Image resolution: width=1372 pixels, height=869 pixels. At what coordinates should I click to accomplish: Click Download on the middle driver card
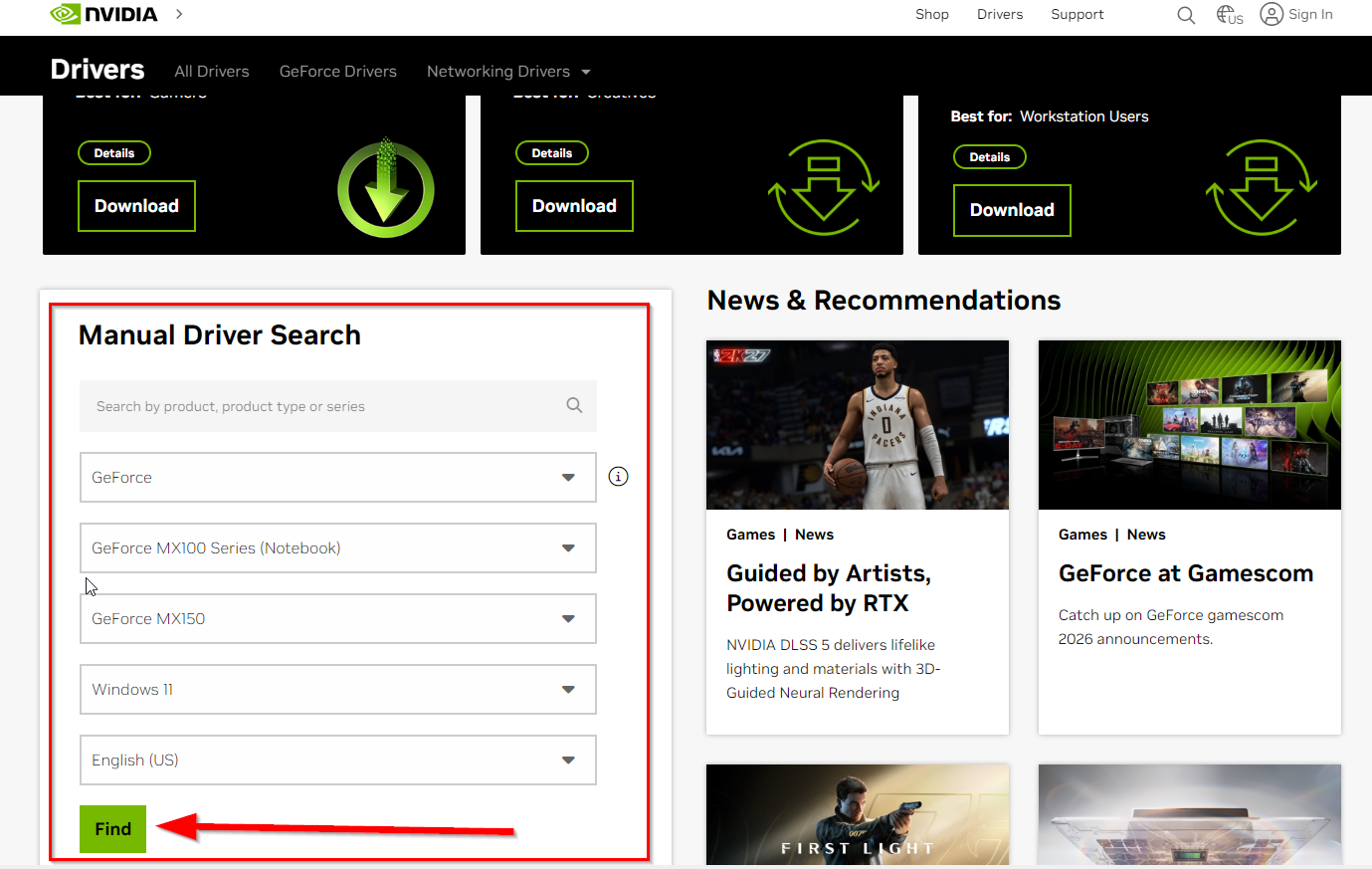[574, 206]
